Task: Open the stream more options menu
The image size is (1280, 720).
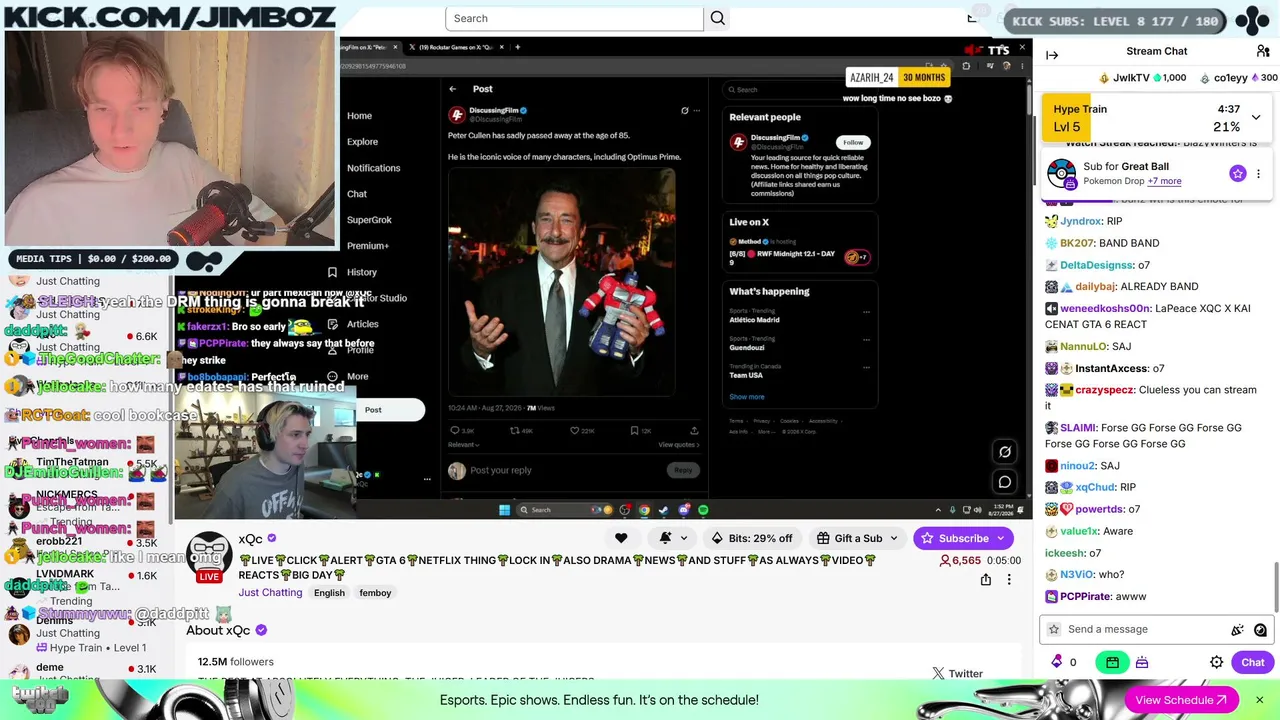Action: click(x=1009, y=580)
